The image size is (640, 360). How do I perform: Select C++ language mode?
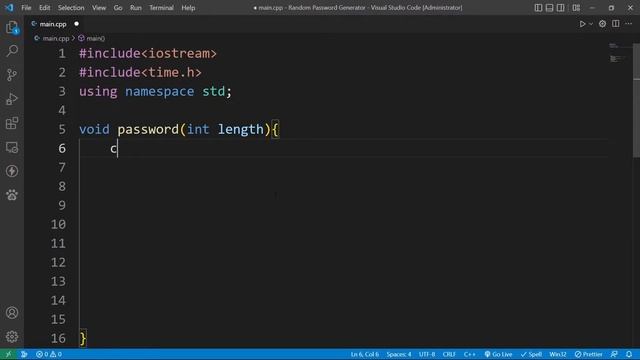470,354
